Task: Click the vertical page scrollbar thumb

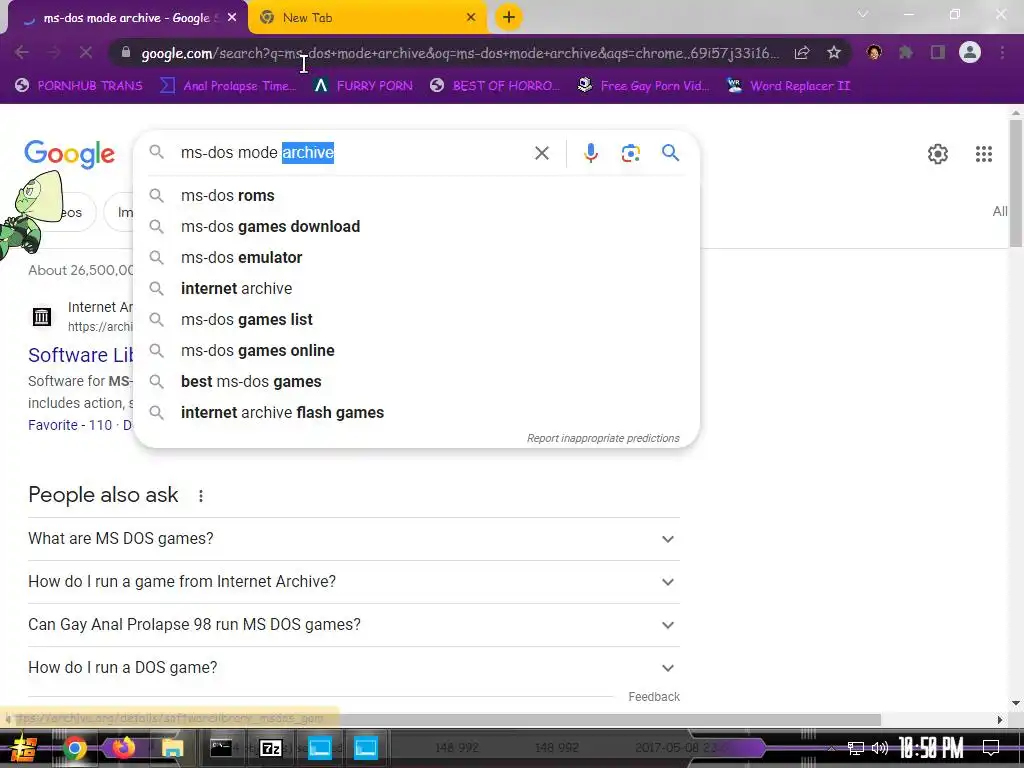Action: click(x=1016, y=184)
